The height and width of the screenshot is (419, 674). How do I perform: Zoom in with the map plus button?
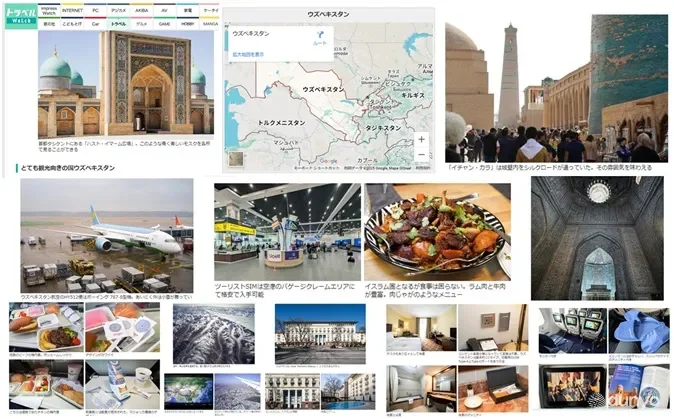[x=421, y=139]
